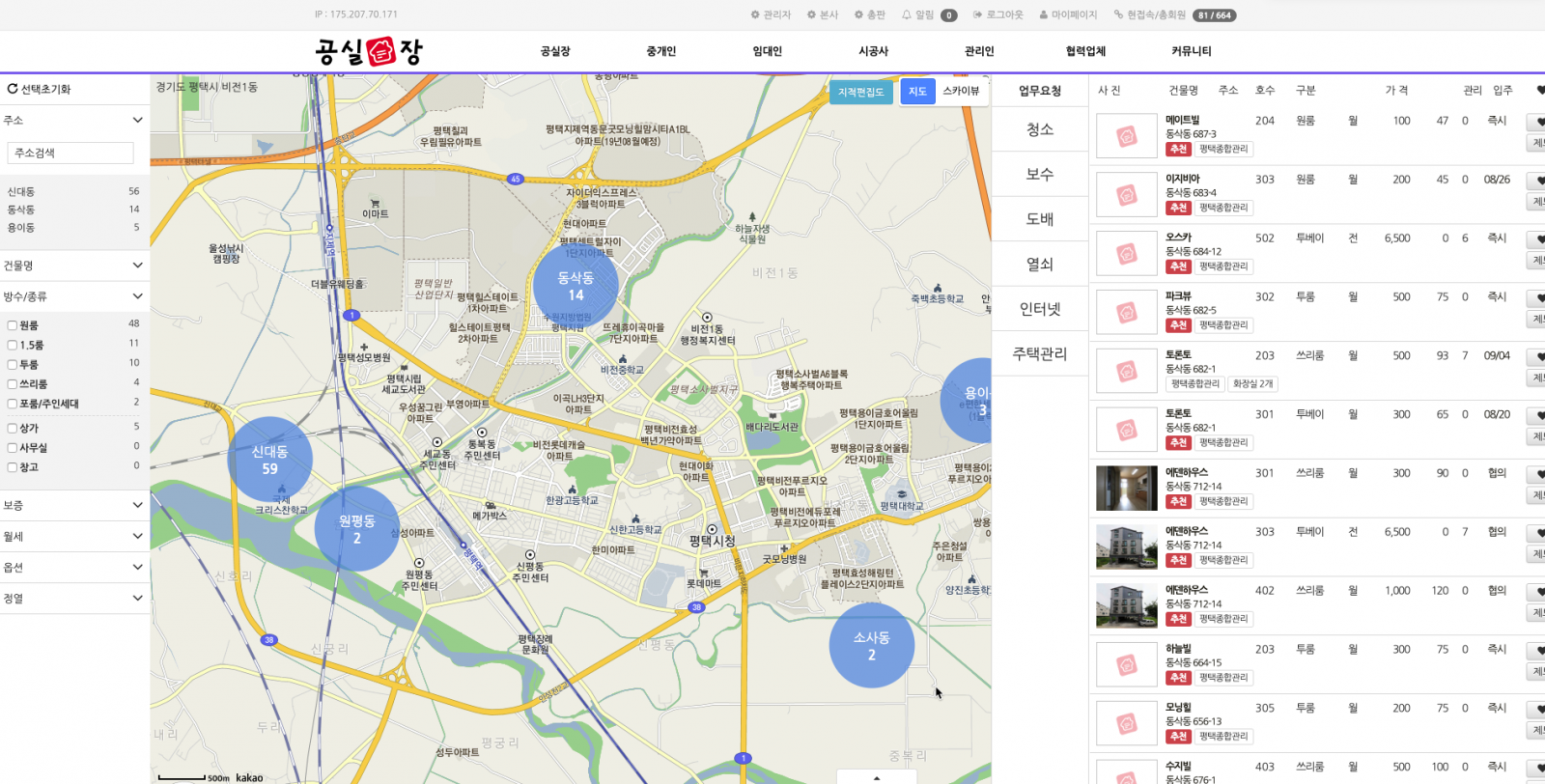
Task: Click the 알림 bell notification icon
Action: tap(907, 14)
